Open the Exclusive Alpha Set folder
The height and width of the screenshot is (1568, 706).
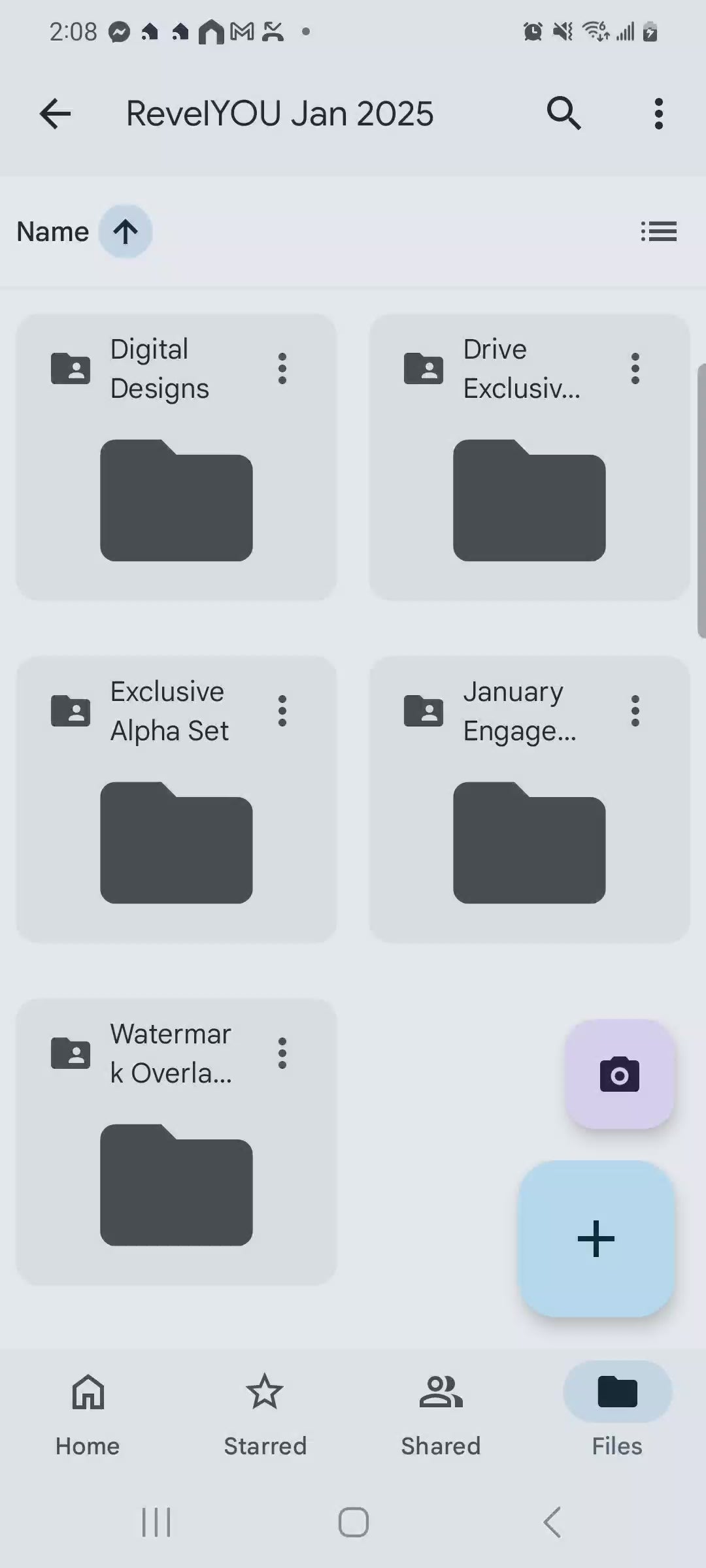tap(176, 842)
